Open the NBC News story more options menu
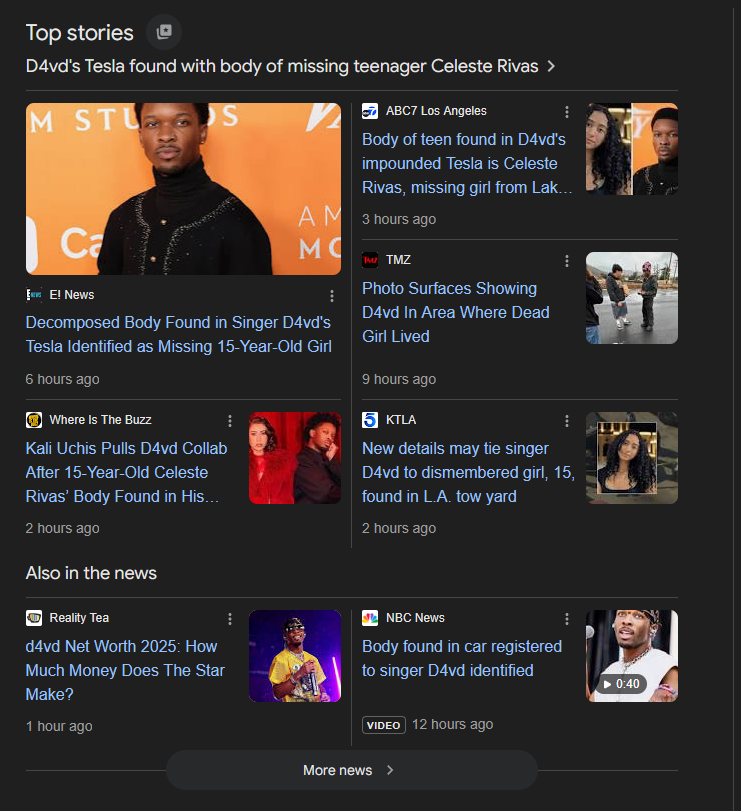The image size is (741, 811). (x=567, y=619)
